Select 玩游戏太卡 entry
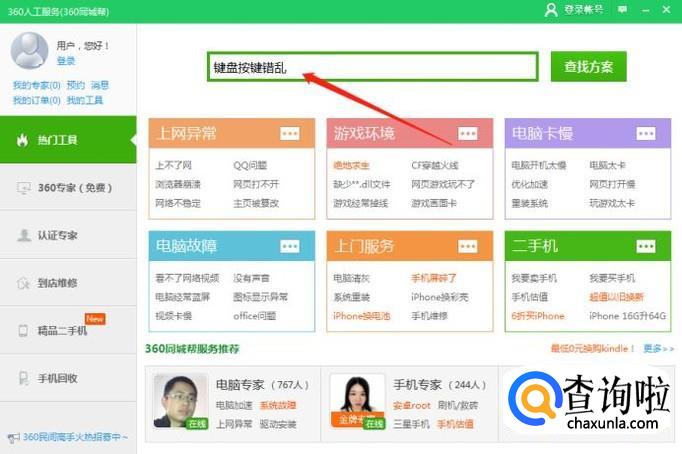Screen dimensions: 682x454 612,203
